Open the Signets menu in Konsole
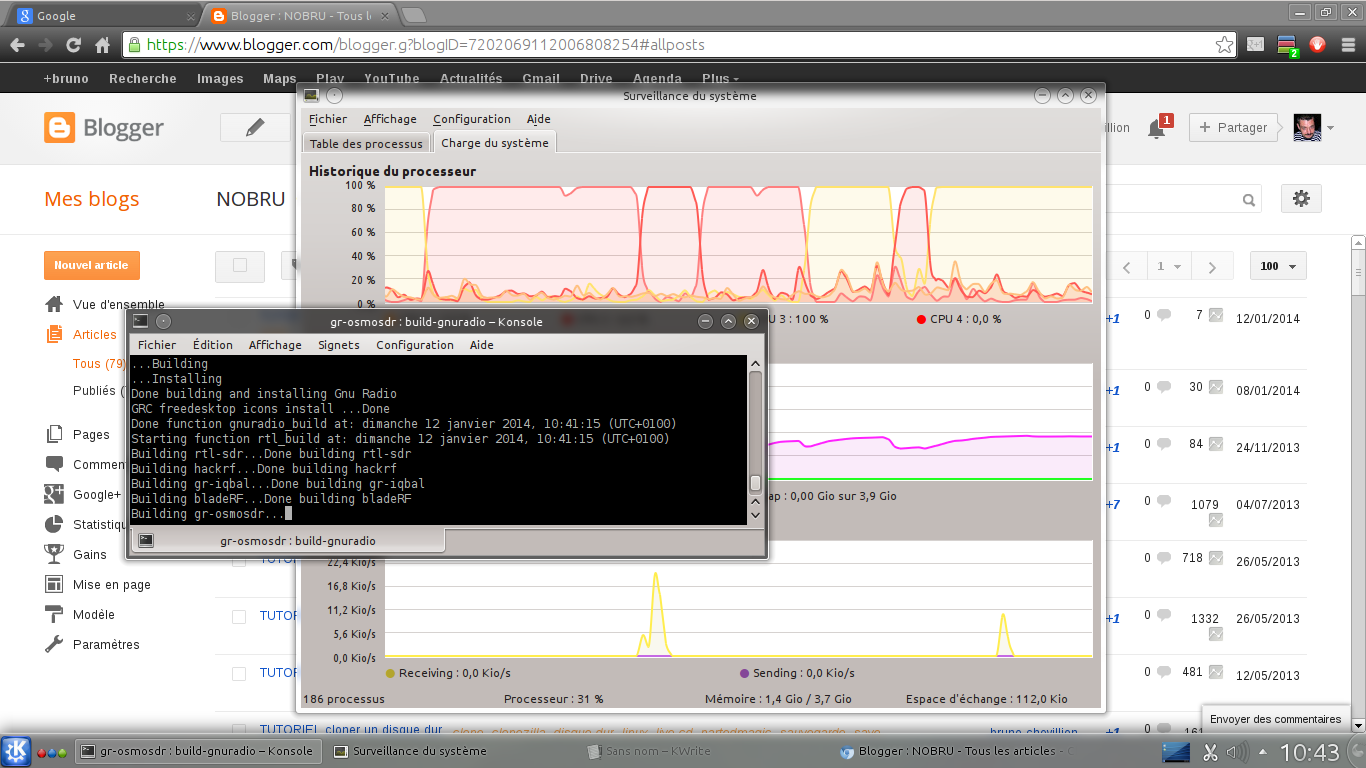 pos(338,344)
